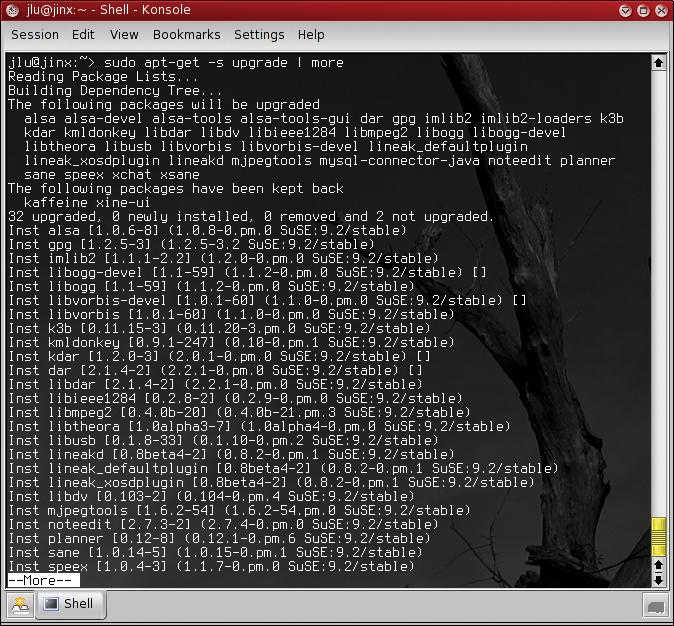This screenshot has height=626, width=674.
Task: Click the 'Inst planner' line
Action: [x=219, y=538]
